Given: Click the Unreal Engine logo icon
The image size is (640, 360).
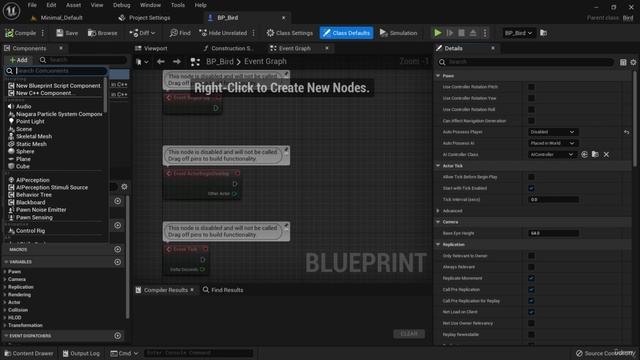Looking at the screenshot, I should point(11,11).
